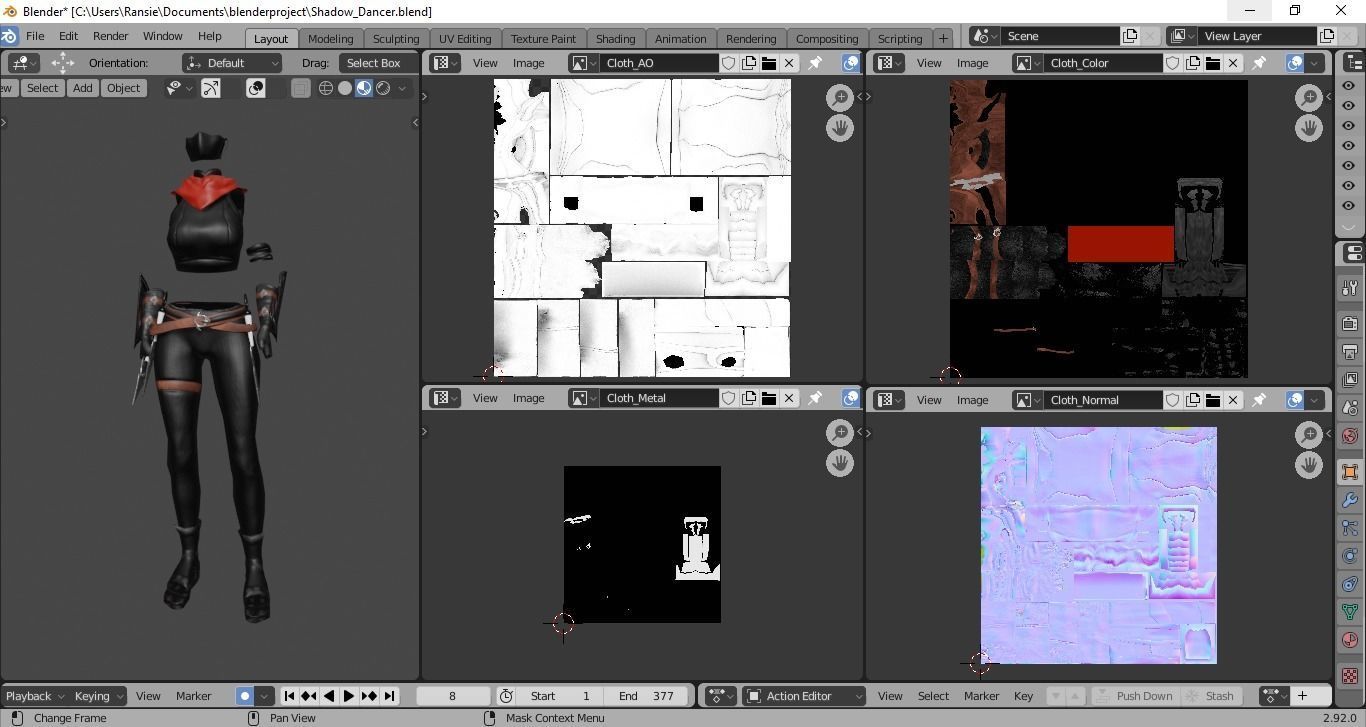
Task: Add a new workspace with plus button
Action: (943, 38)
